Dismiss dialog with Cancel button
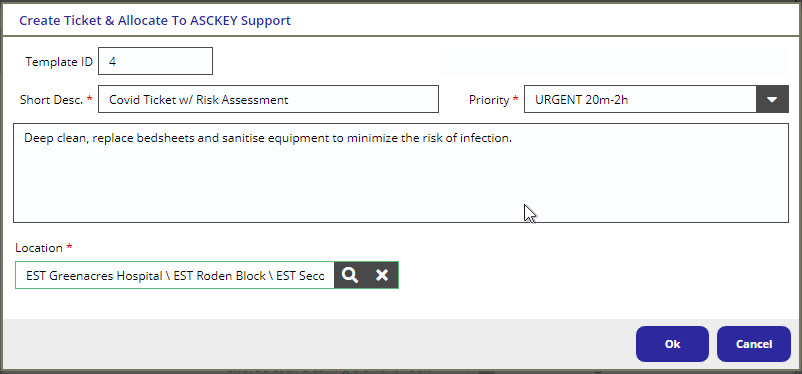 tap(754, 344)
